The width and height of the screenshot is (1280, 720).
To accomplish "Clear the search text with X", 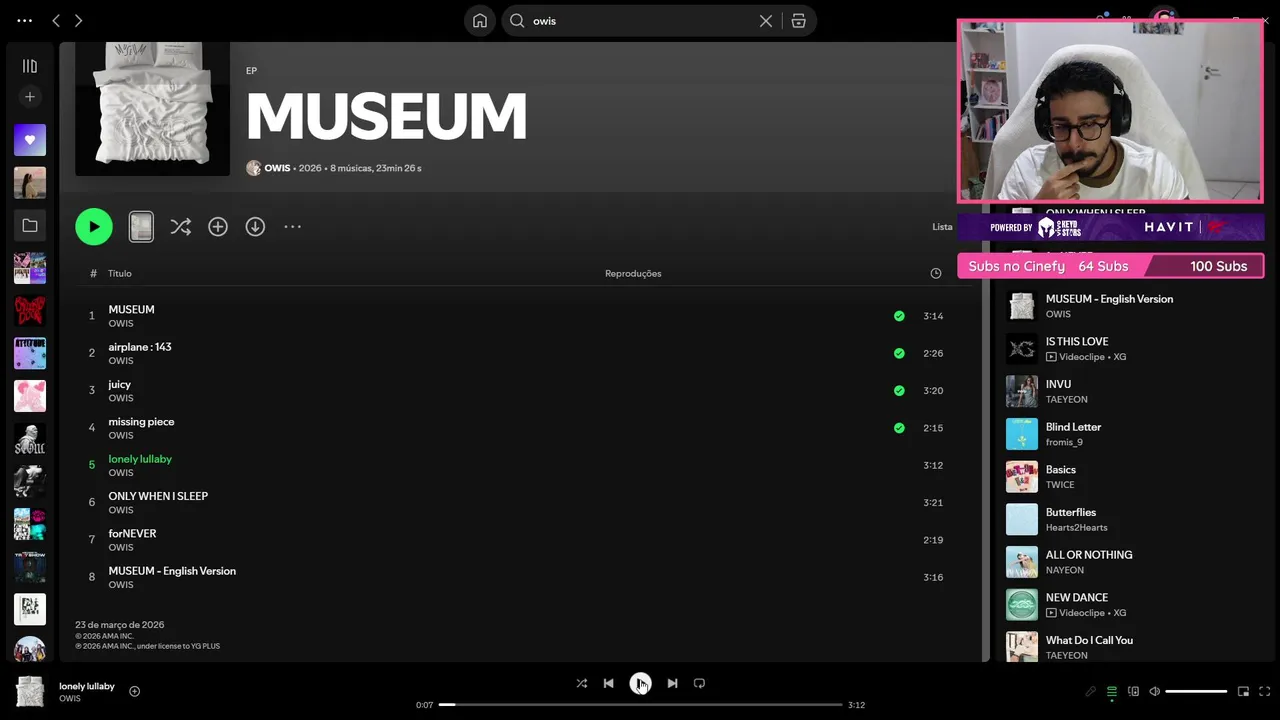I will pyautogui.click(x=766, y=20).
